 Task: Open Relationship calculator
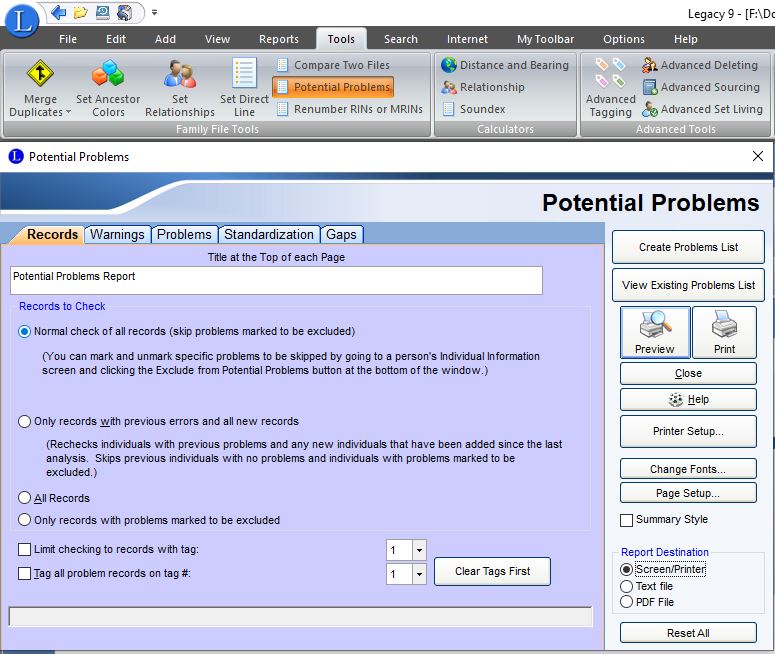483,87
